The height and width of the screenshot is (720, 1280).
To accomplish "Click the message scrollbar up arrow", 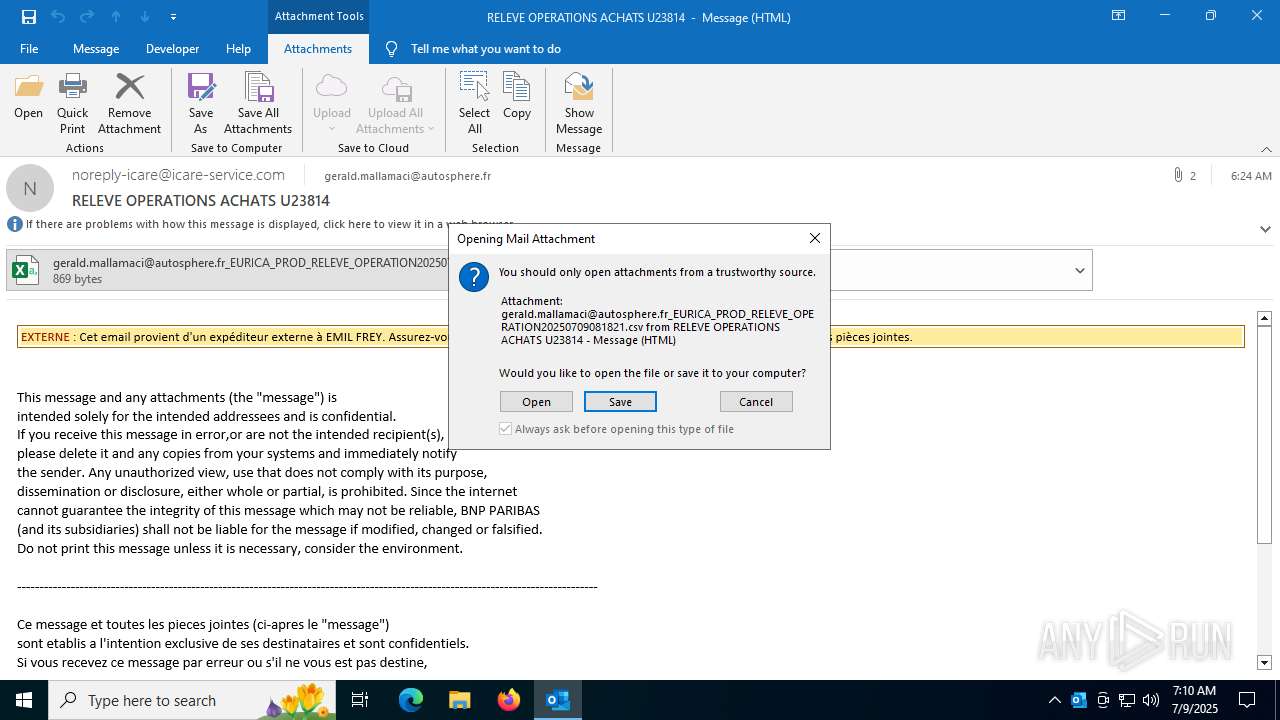I will click(x=1264, y=318).
